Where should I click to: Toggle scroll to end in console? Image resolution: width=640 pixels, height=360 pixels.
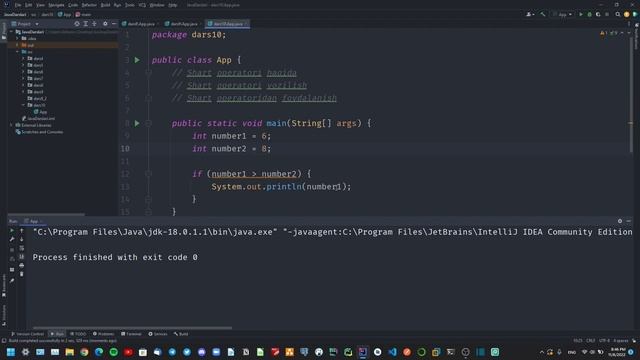pyautogui.click(x=22, y=257)
